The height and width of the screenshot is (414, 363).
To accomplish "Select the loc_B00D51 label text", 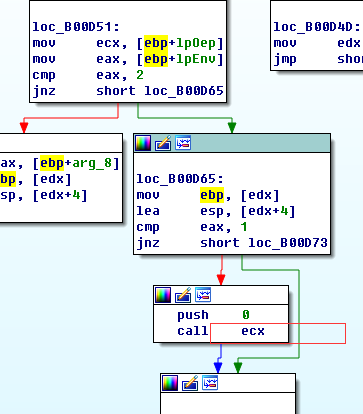I will pyautogui.click(x=76, y=27).
